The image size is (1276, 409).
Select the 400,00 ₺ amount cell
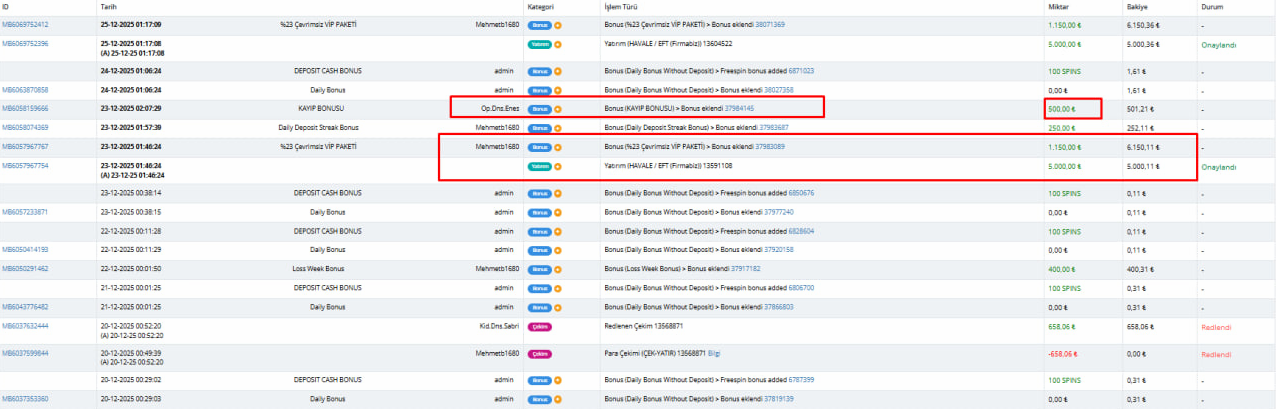coord(1062,269)
